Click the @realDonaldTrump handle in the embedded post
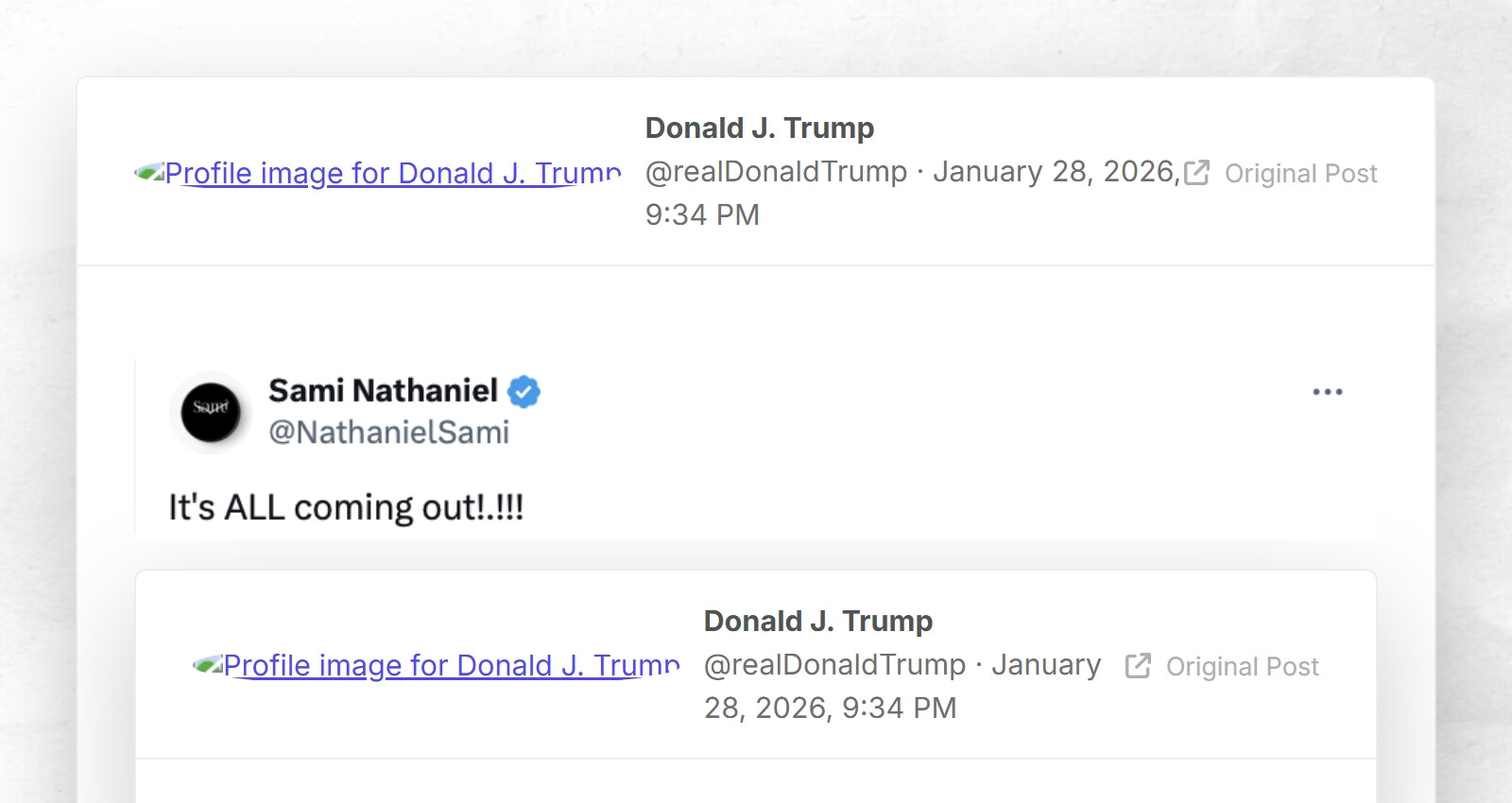 (834, 665)
